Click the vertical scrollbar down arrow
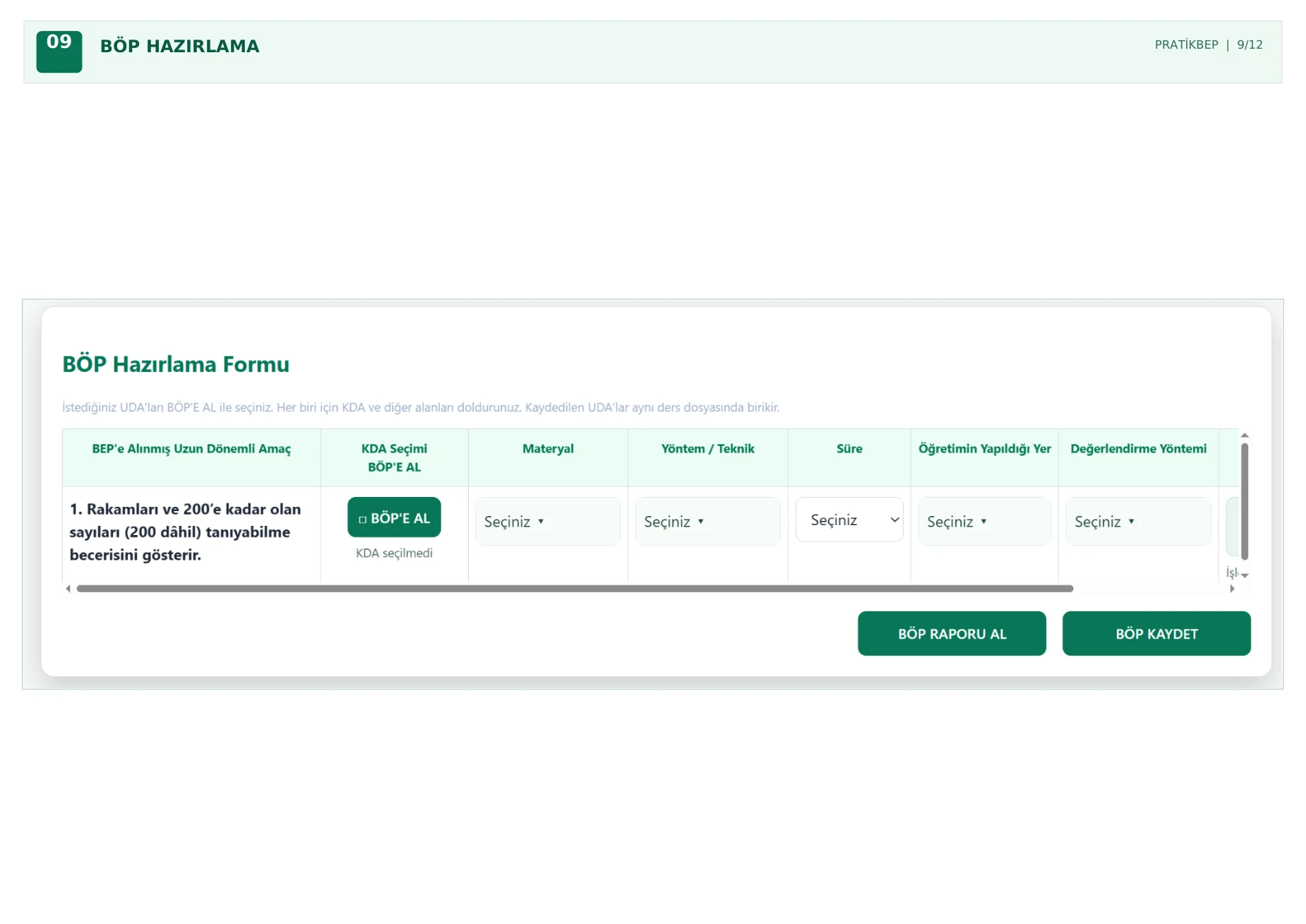1306x924 pixels. [1245, 576]
